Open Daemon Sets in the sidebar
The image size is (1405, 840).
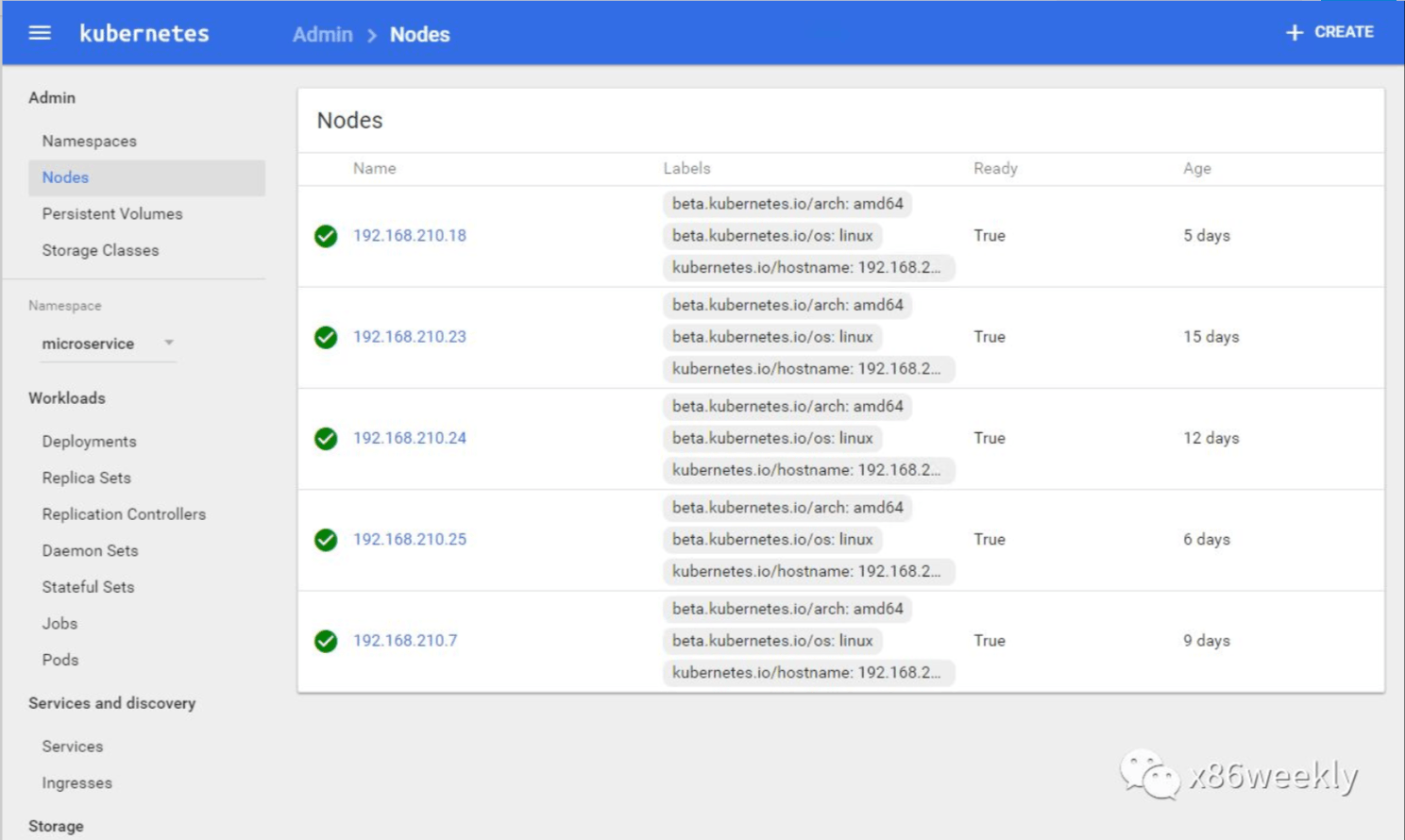click(90, 550)
